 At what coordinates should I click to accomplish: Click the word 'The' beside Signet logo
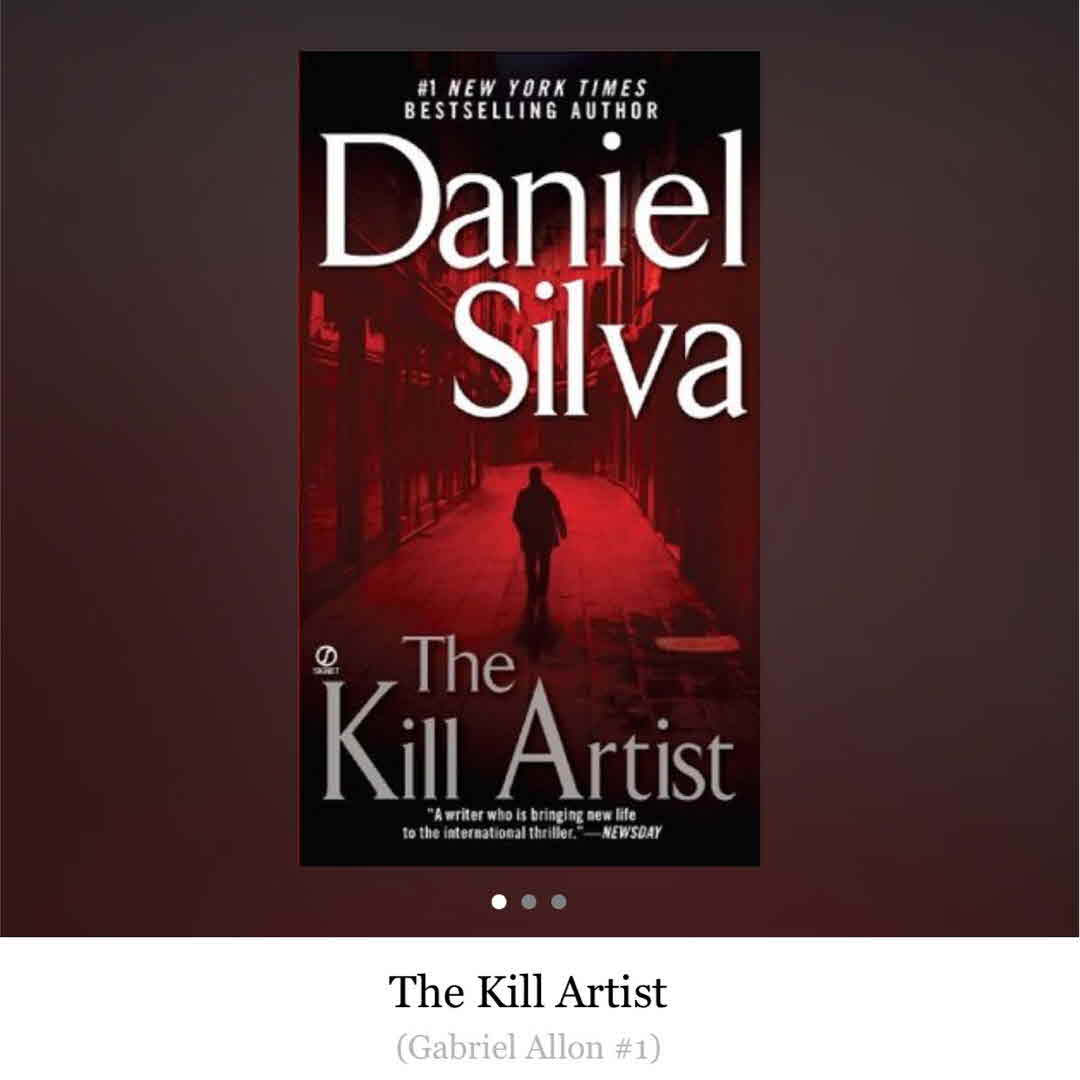459,665
